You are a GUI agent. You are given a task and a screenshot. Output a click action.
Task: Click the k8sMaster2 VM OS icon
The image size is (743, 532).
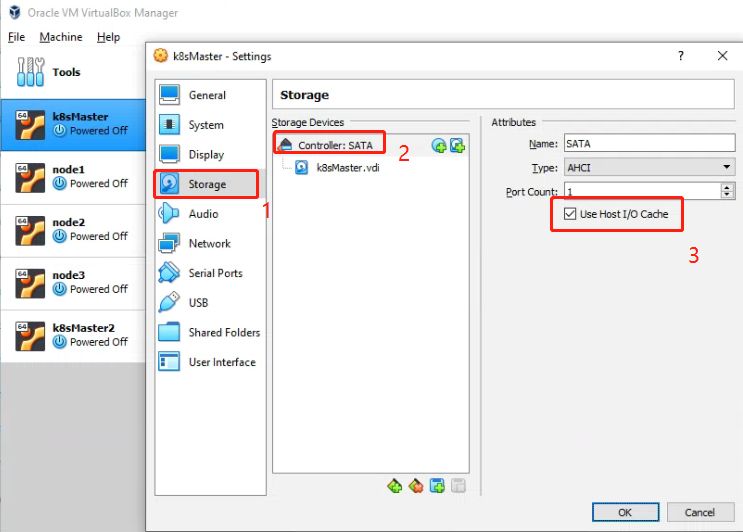(30, 337)
